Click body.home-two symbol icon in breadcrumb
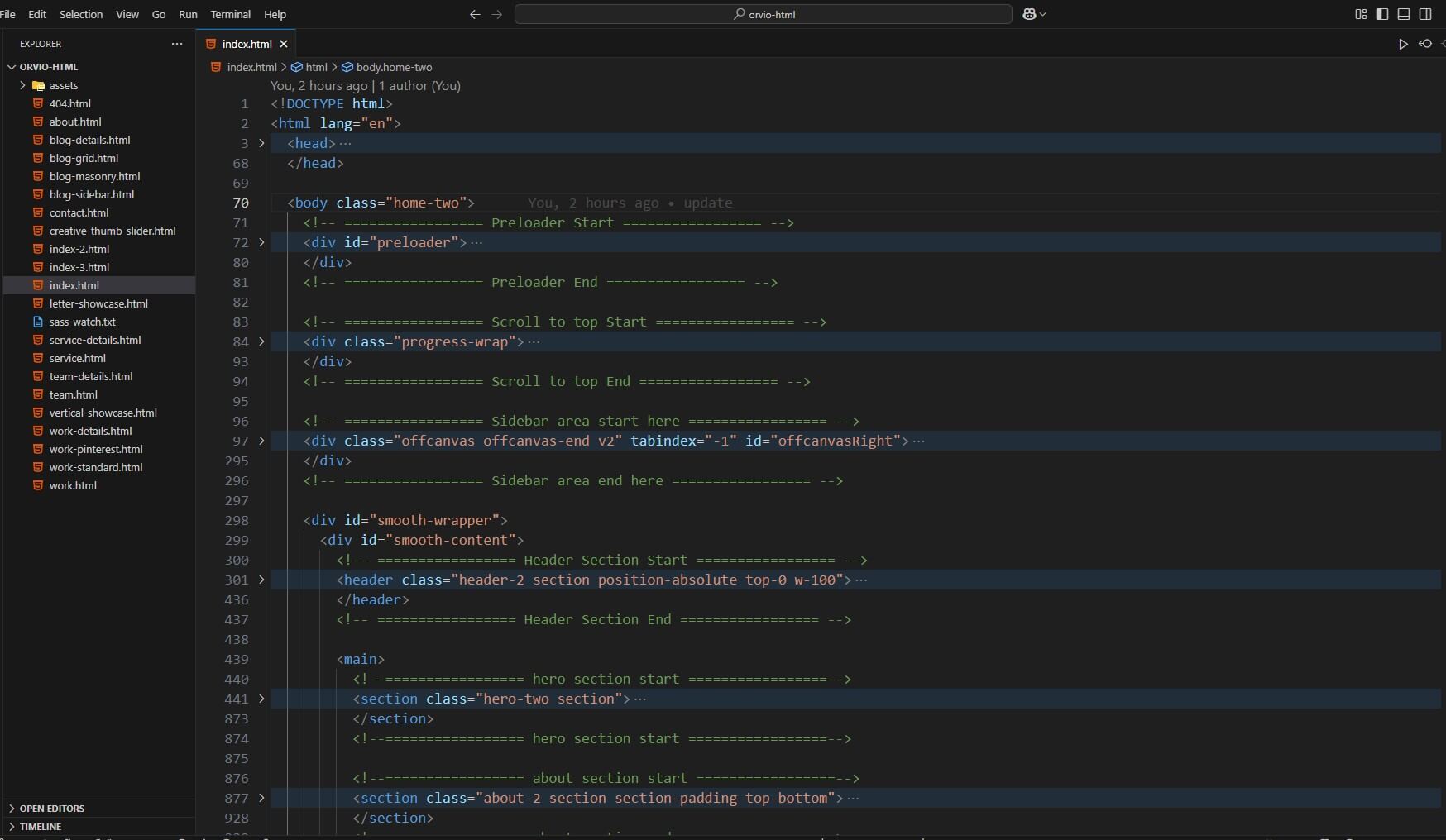 [x=347, y=67]
